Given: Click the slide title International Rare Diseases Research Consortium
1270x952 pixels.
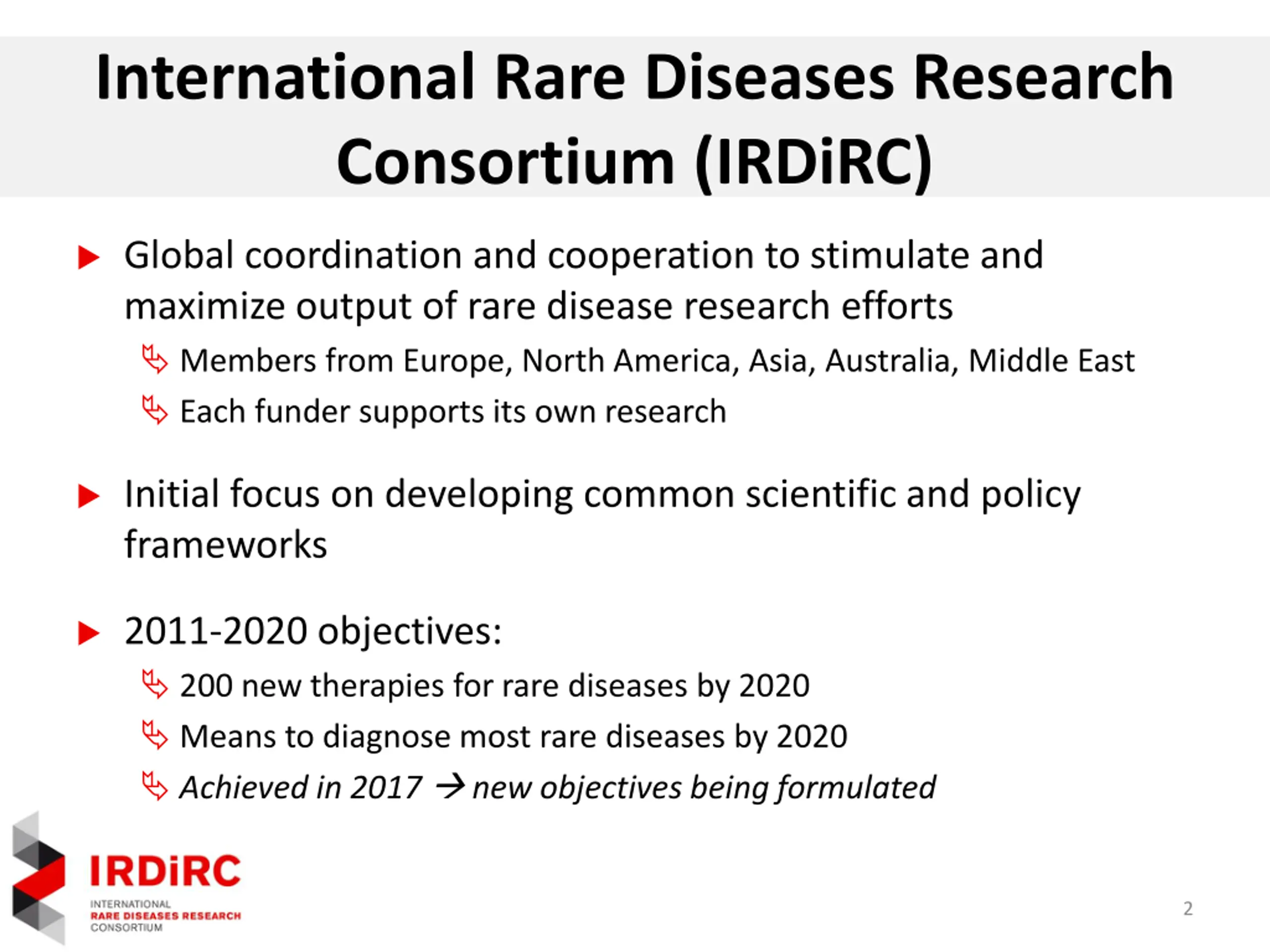Looking at the screenshot, I should coord(635,119).
